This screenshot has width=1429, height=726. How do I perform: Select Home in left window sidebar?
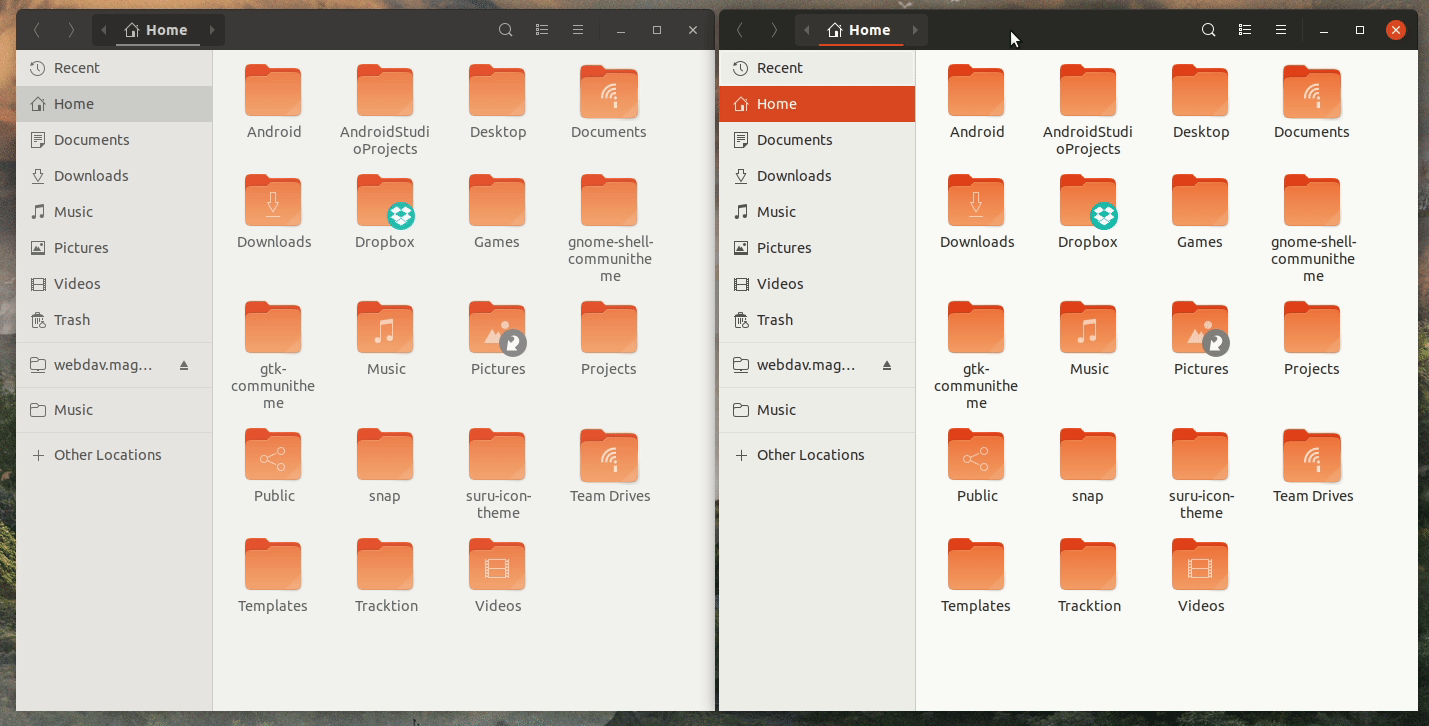tap(114, 104)
